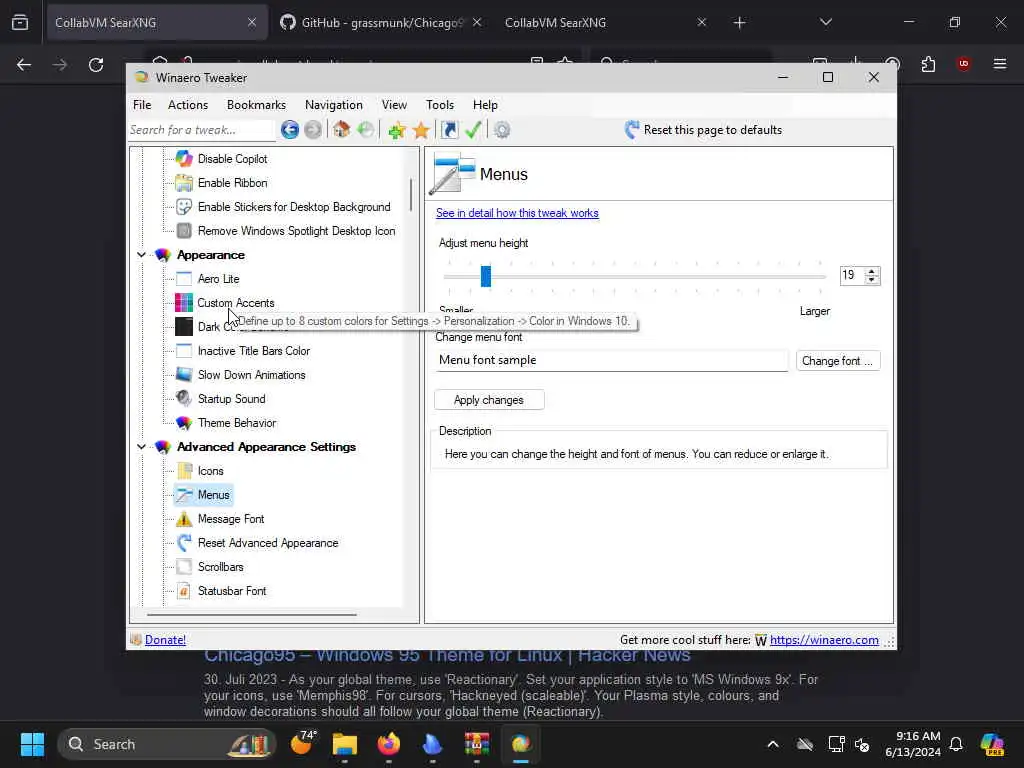Open WinRAR from the taskbar

pos(477,744)
